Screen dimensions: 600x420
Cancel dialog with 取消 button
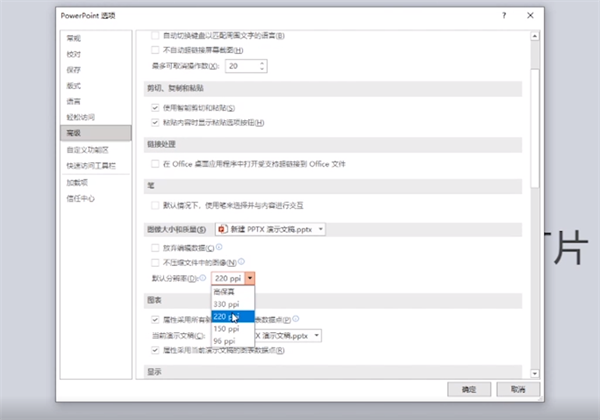pos(518,389)
